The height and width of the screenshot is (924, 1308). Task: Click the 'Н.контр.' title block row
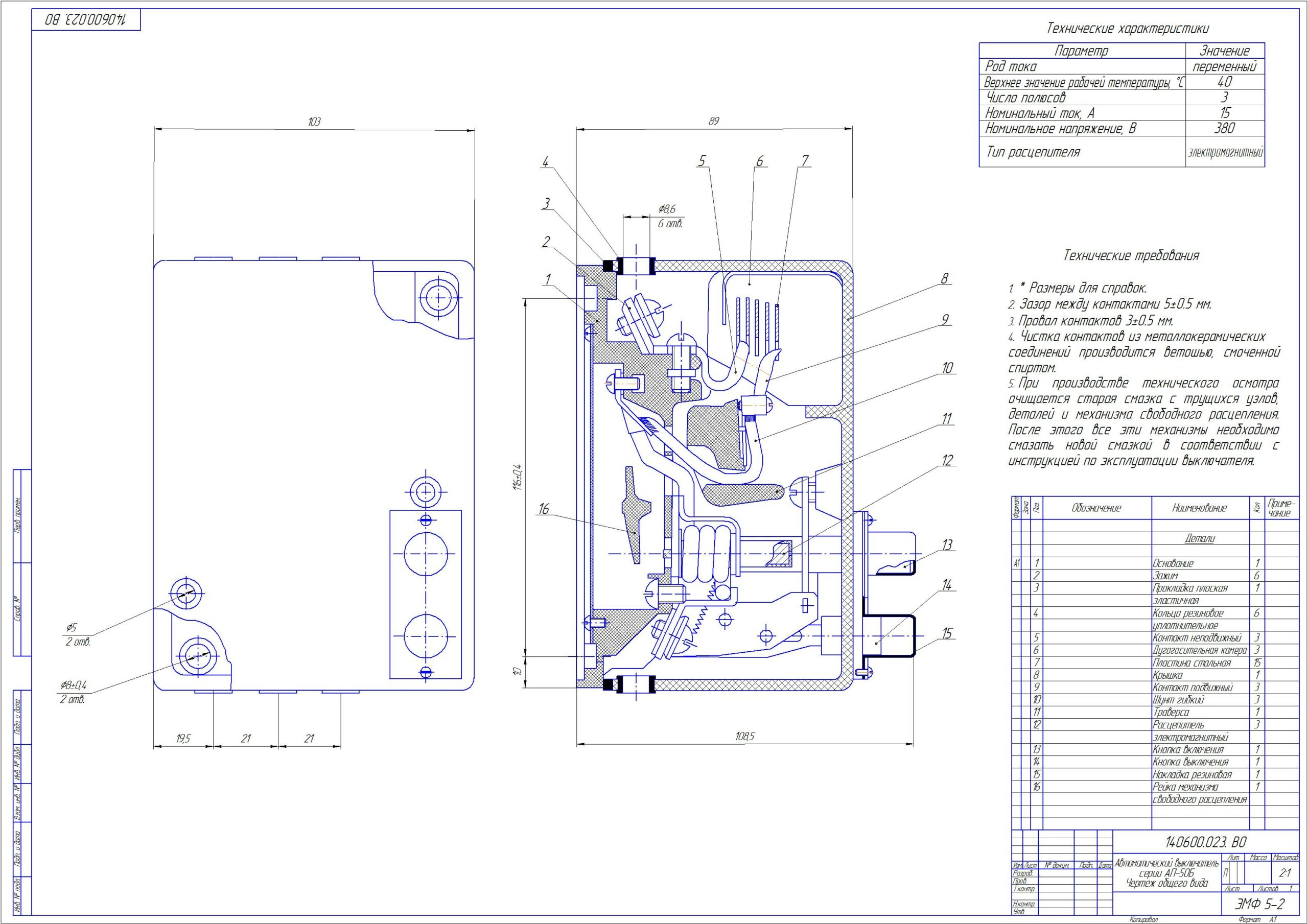click(1023, 904)
